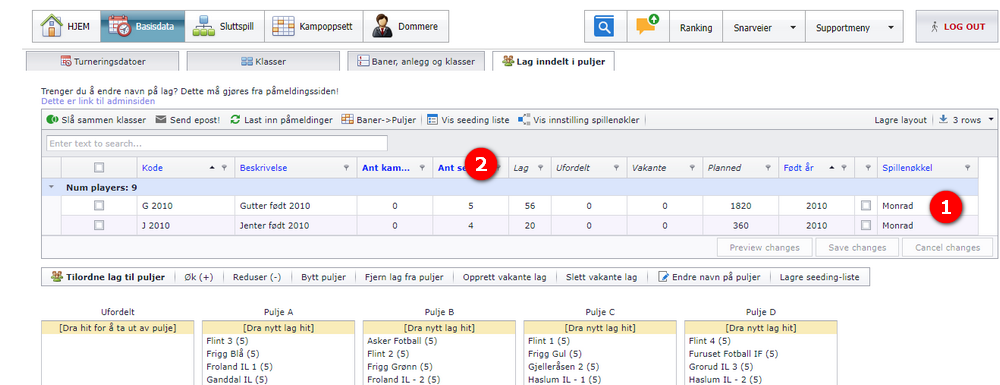Click the LOG OUT button
This screenshot has width=1000, height=385.
tap(957, 27)
